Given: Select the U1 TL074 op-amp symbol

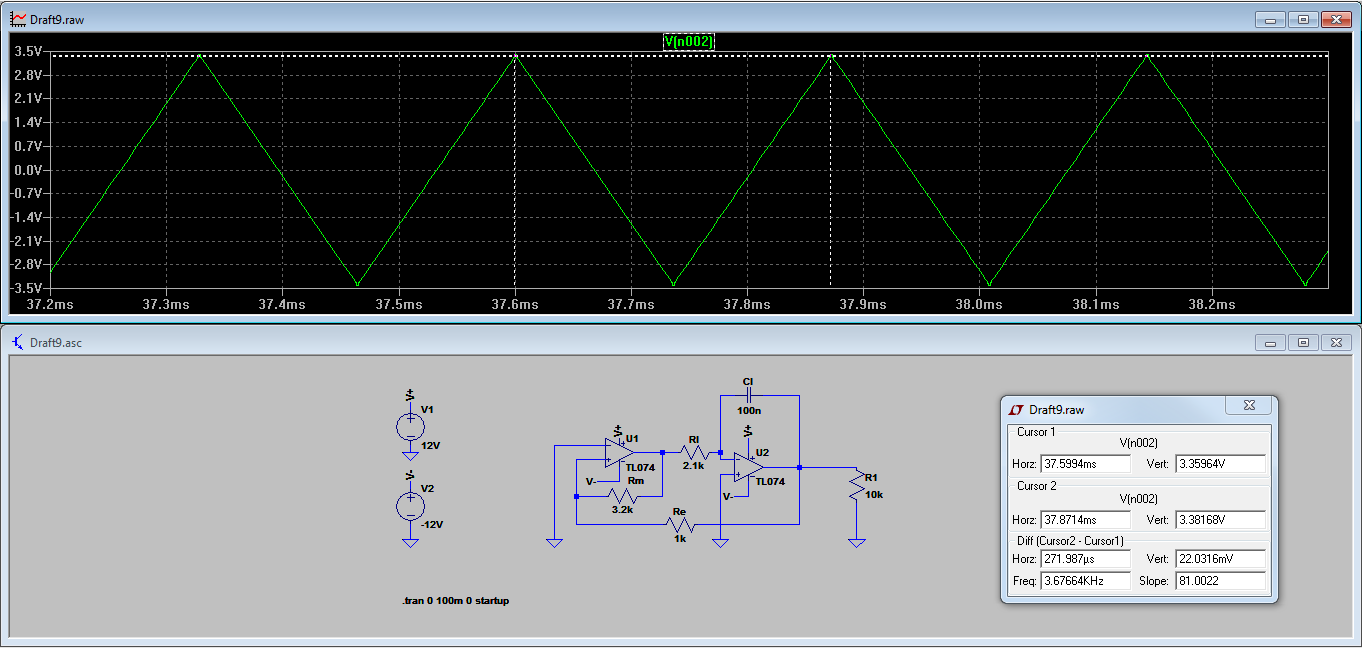Looking at the screenshot, I should point(619,453).
